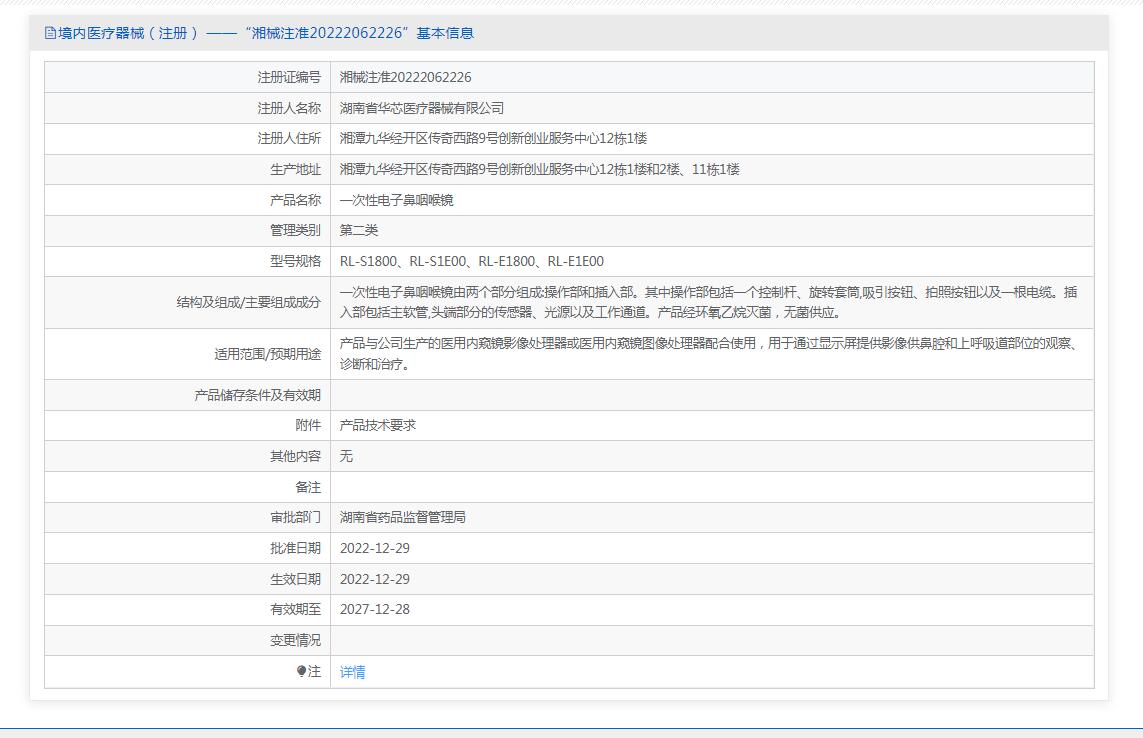Click the 生效日期 value 2022-12-29

(374, 579)
